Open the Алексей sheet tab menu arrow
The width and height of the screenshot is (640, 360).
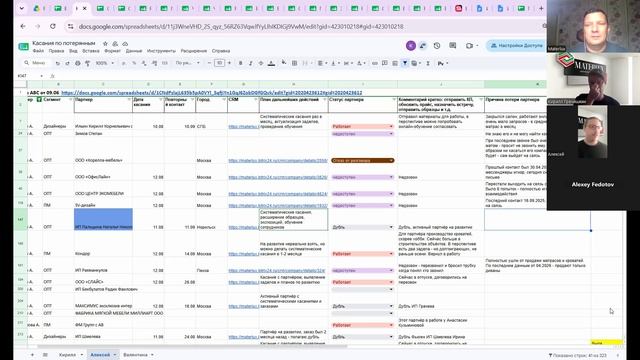(x=114, y=355)
